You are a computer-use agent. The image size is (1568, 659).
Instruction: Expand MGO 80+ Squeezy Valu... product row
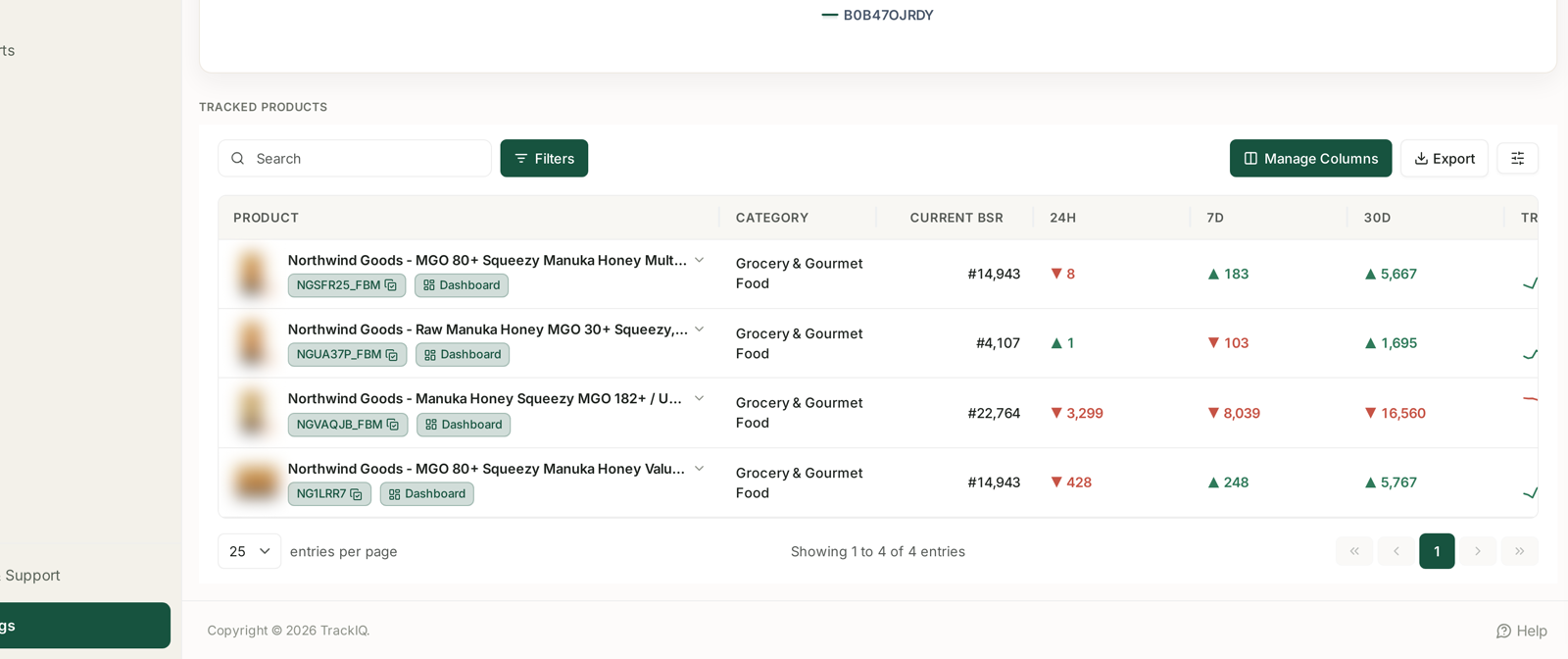pyautogui.click(x=699, y=469)
